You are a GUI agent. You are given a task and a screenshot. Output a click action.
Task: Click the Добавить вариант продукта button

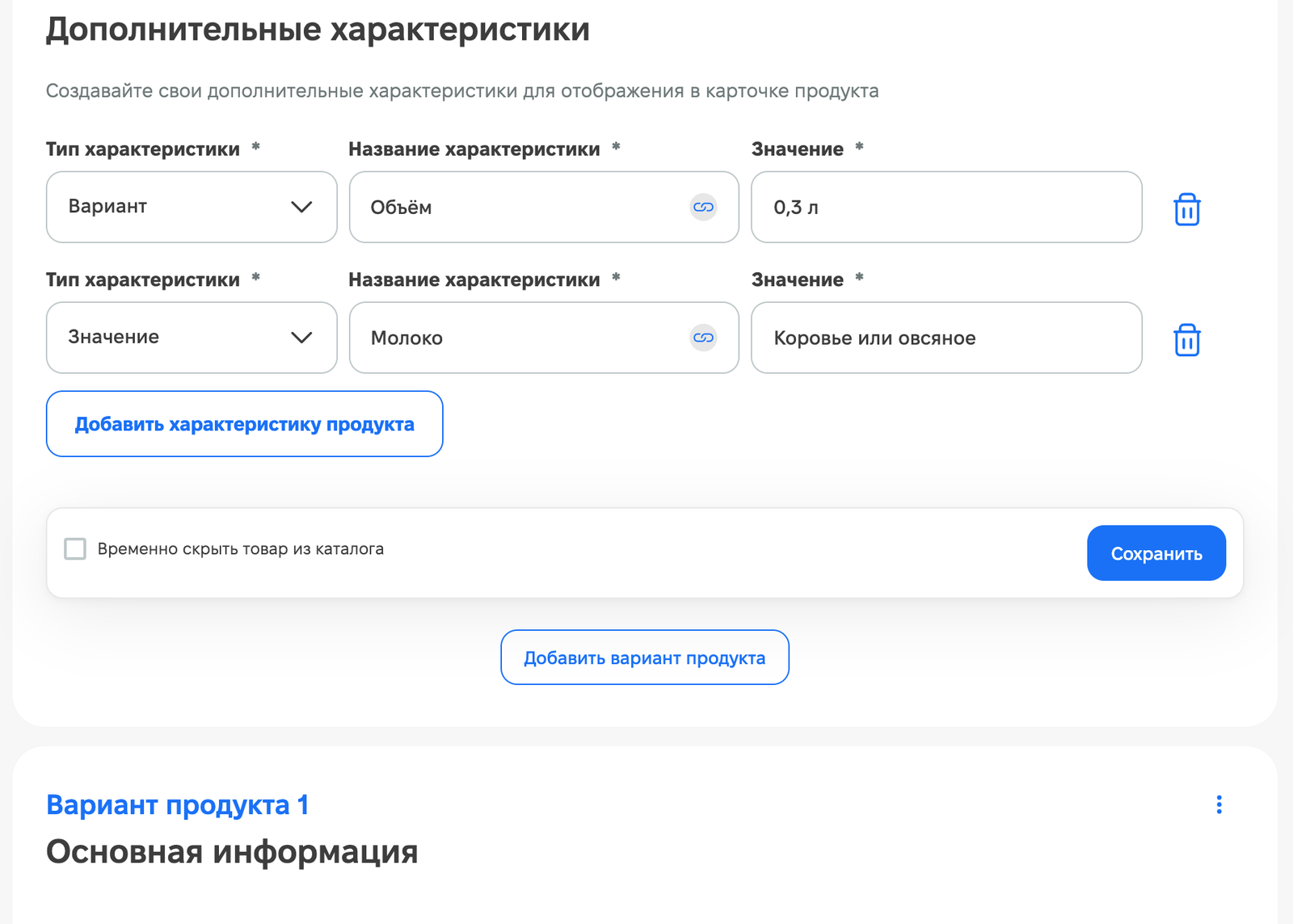pos(644,657)
